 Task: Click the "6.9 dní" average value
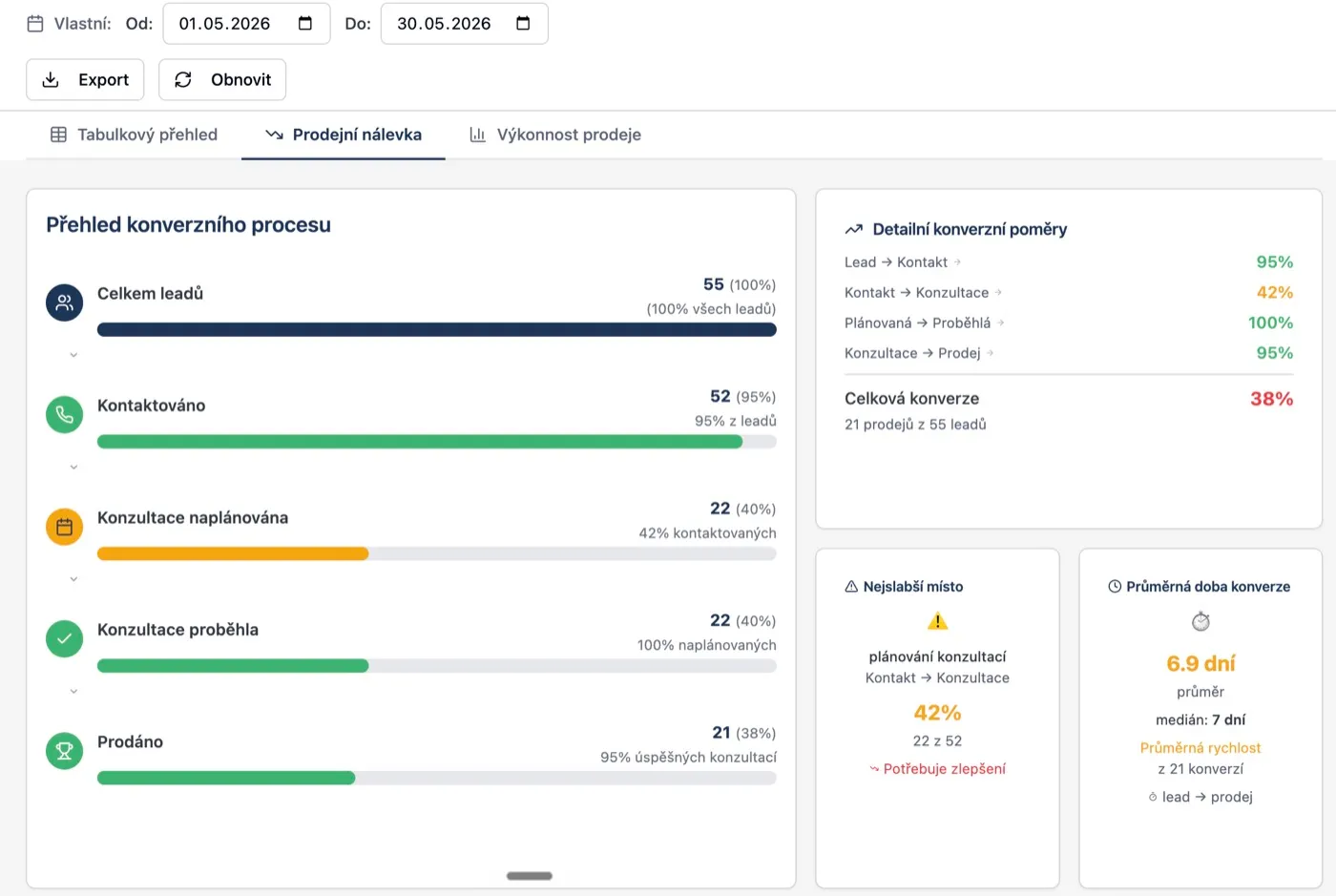click(1200, 663)
